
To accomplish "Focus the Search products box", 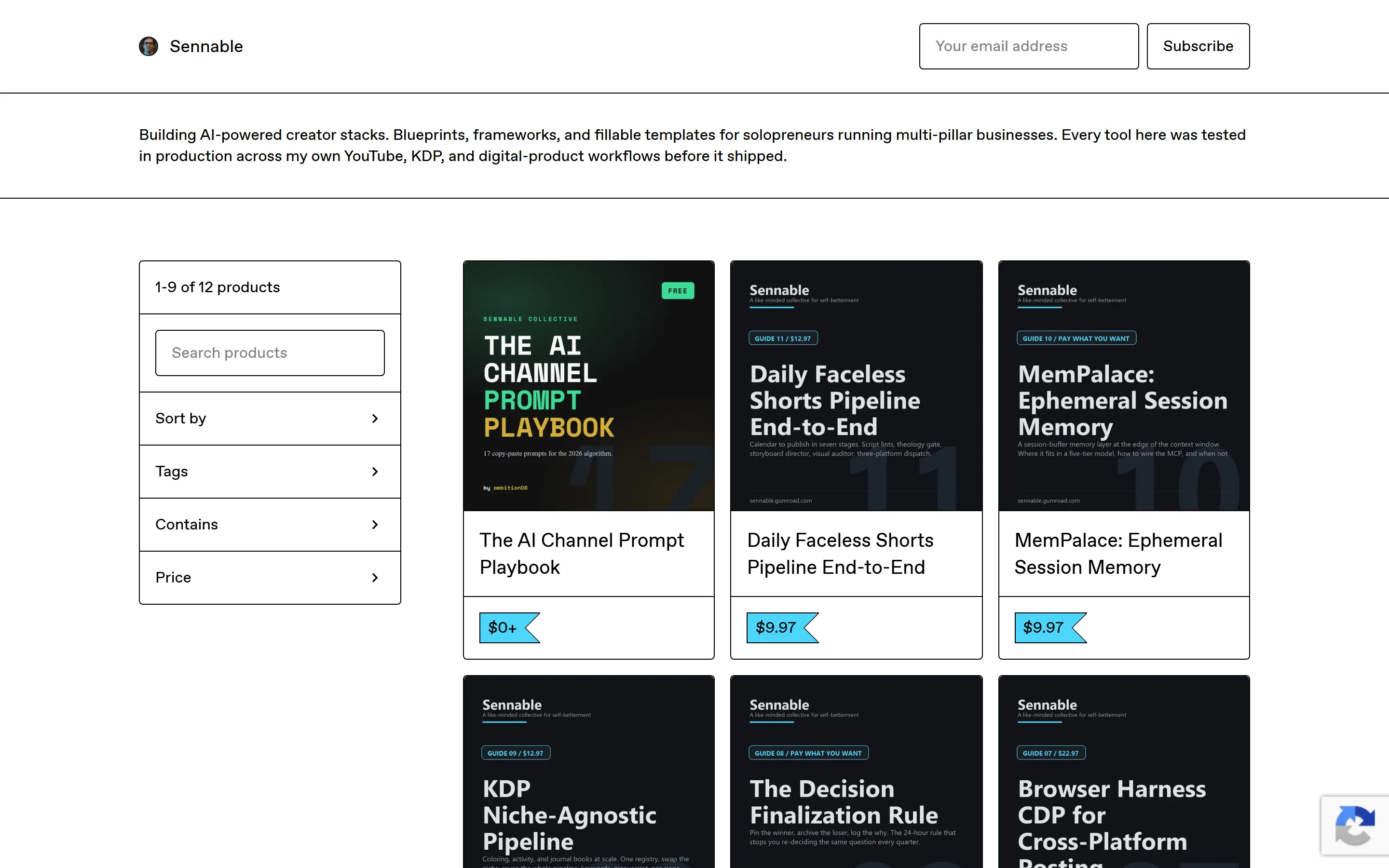I will click(270, 353).
